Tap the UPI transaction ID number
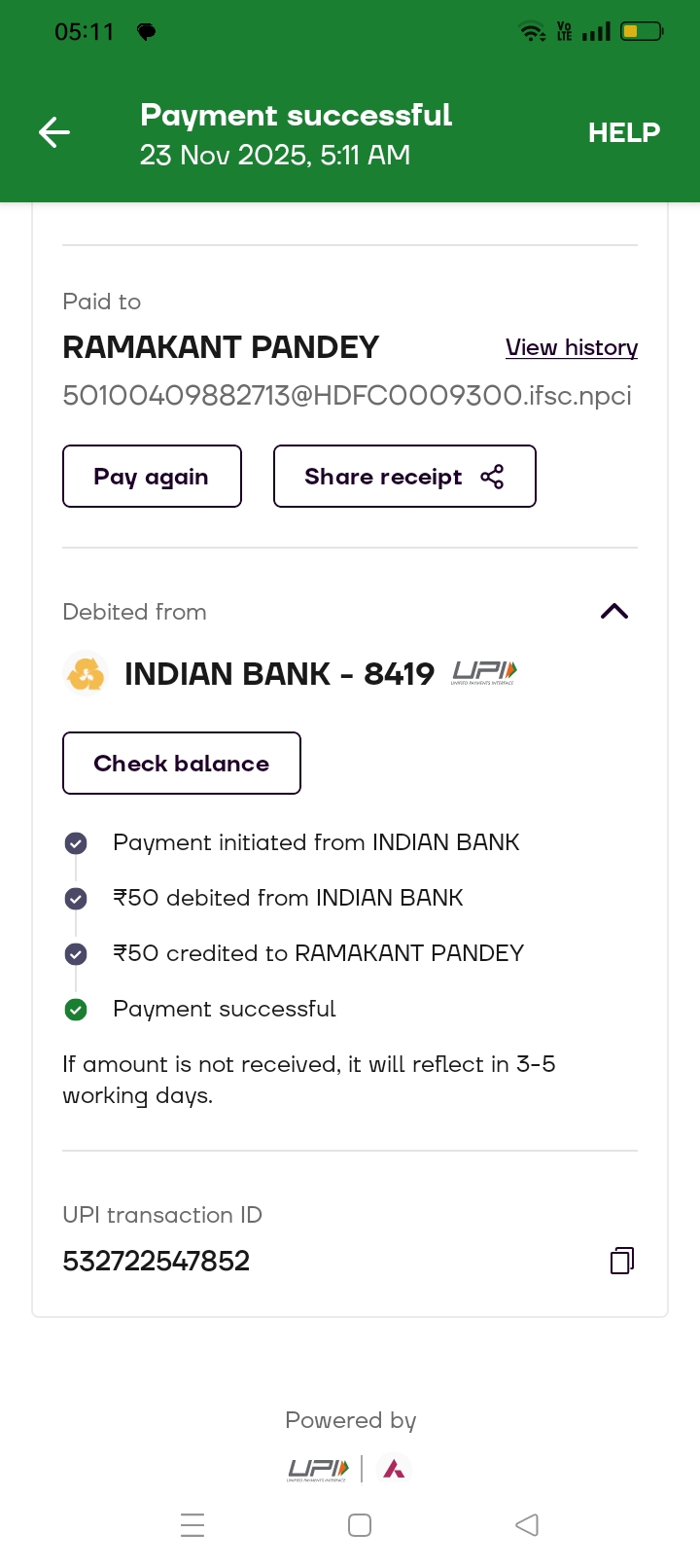 tap(157, 1261)
